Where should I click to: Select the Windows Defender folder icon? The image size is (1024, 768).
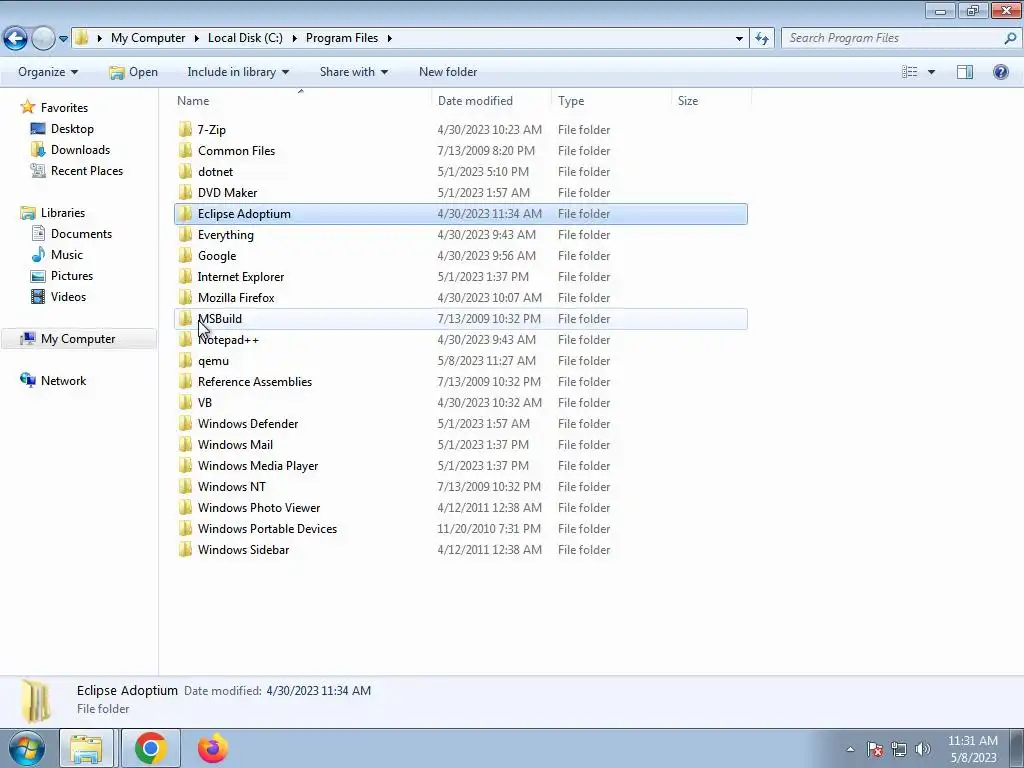point(185,423)
